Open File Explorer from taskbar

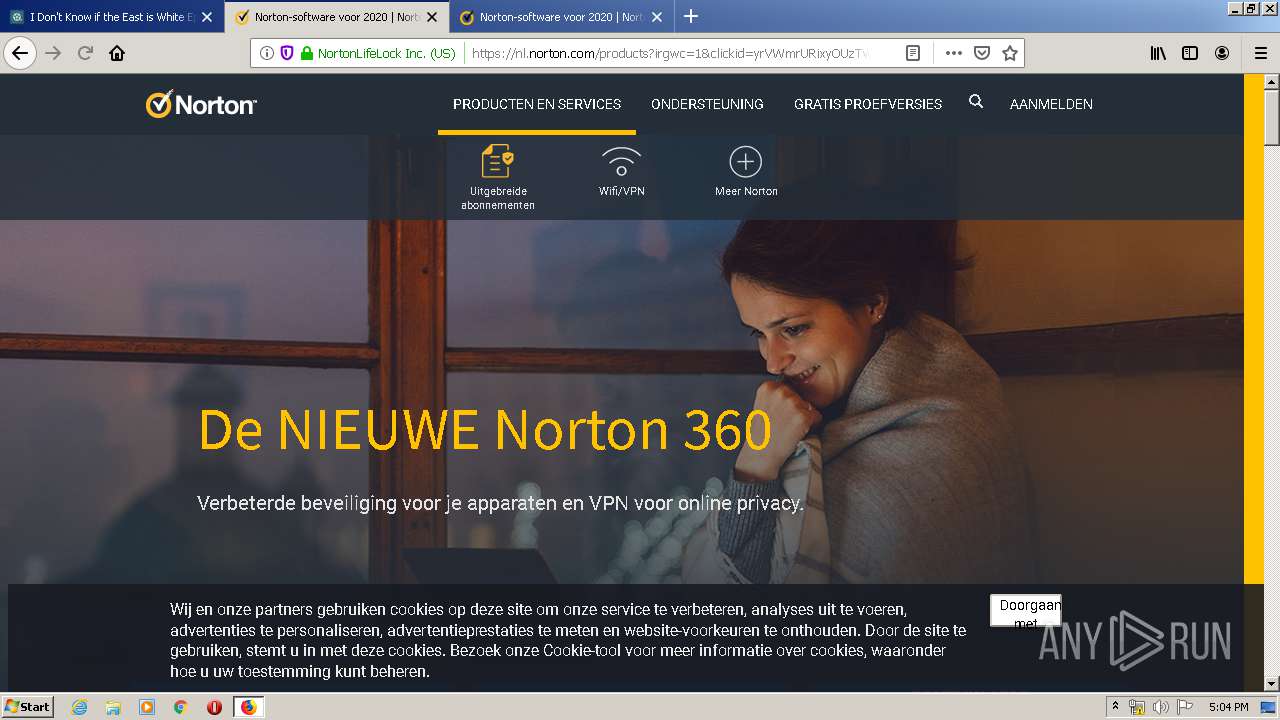coord(113,707)
